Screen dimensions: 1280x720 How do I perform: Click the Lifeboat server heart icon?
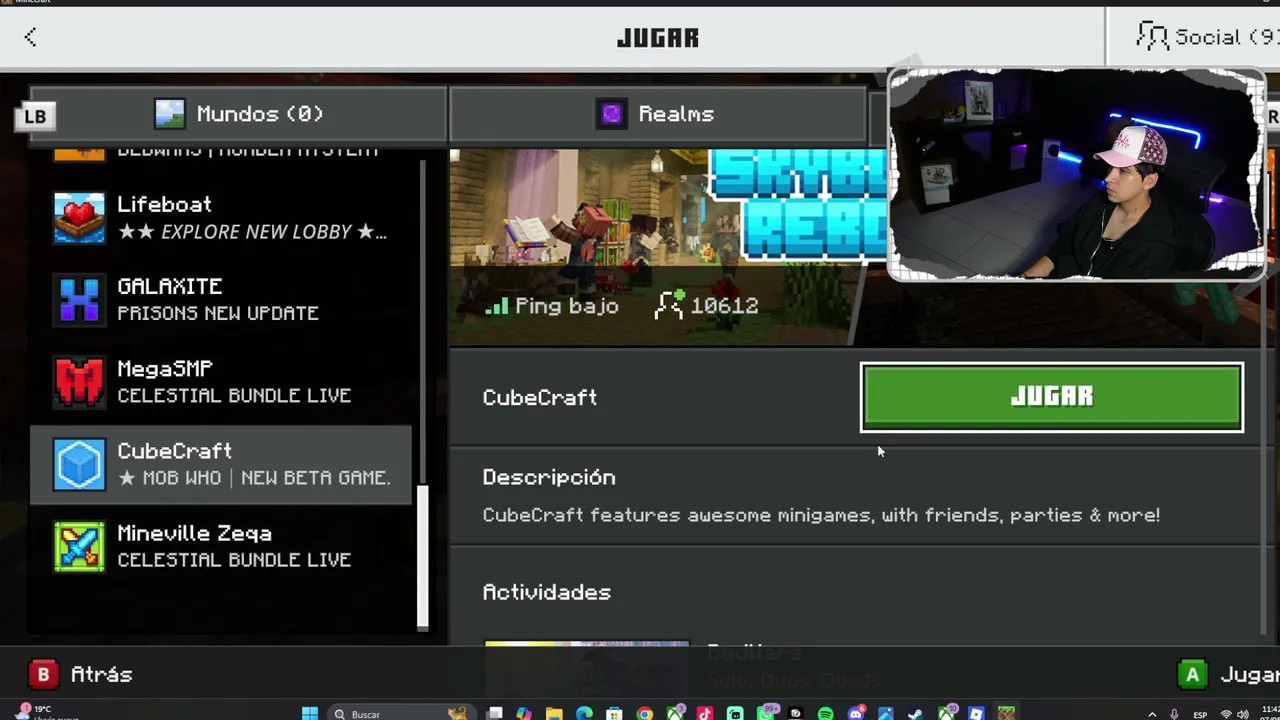pyautogui.click(x=79, y=217)
